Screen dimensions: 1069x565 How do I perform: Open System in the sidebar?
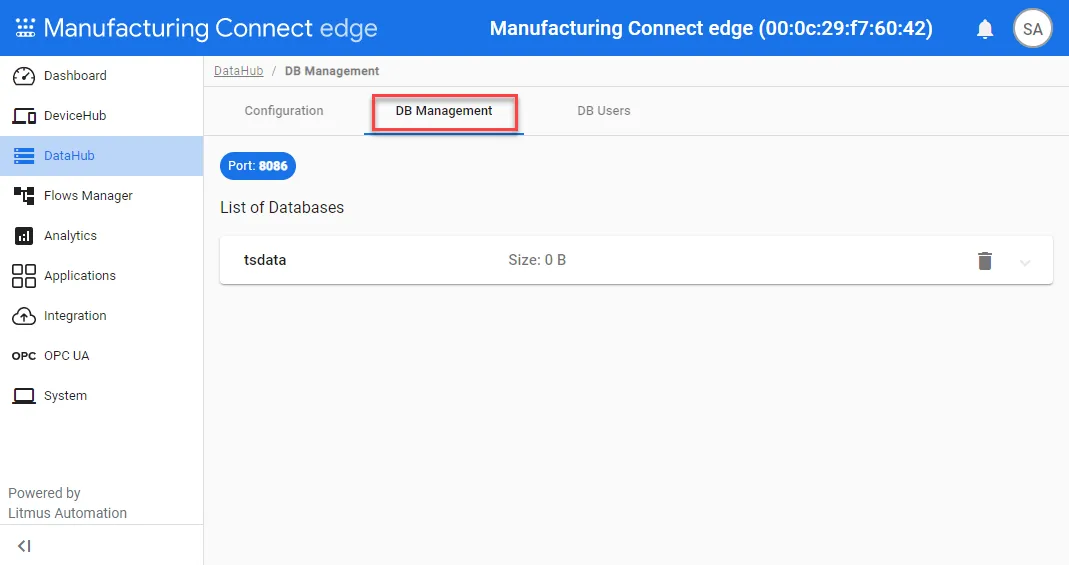point(102,396)
